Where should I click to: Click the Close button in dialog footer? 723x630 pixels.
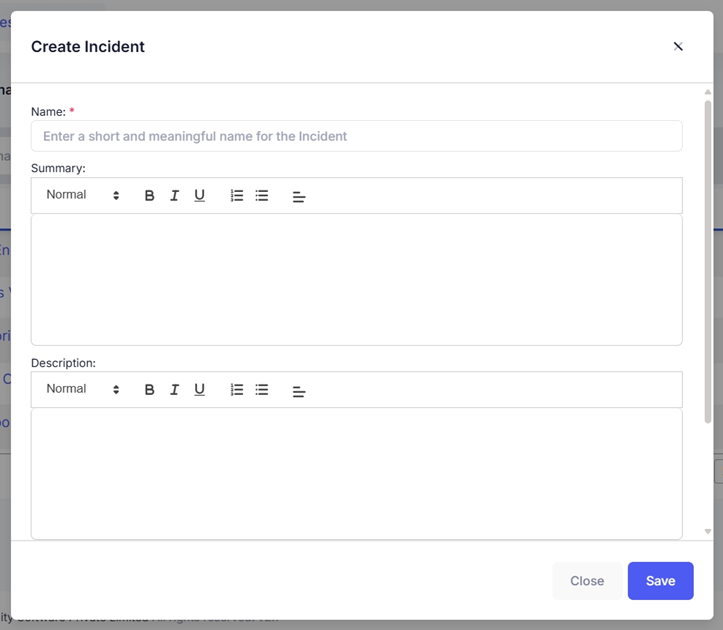coord(587,581)
